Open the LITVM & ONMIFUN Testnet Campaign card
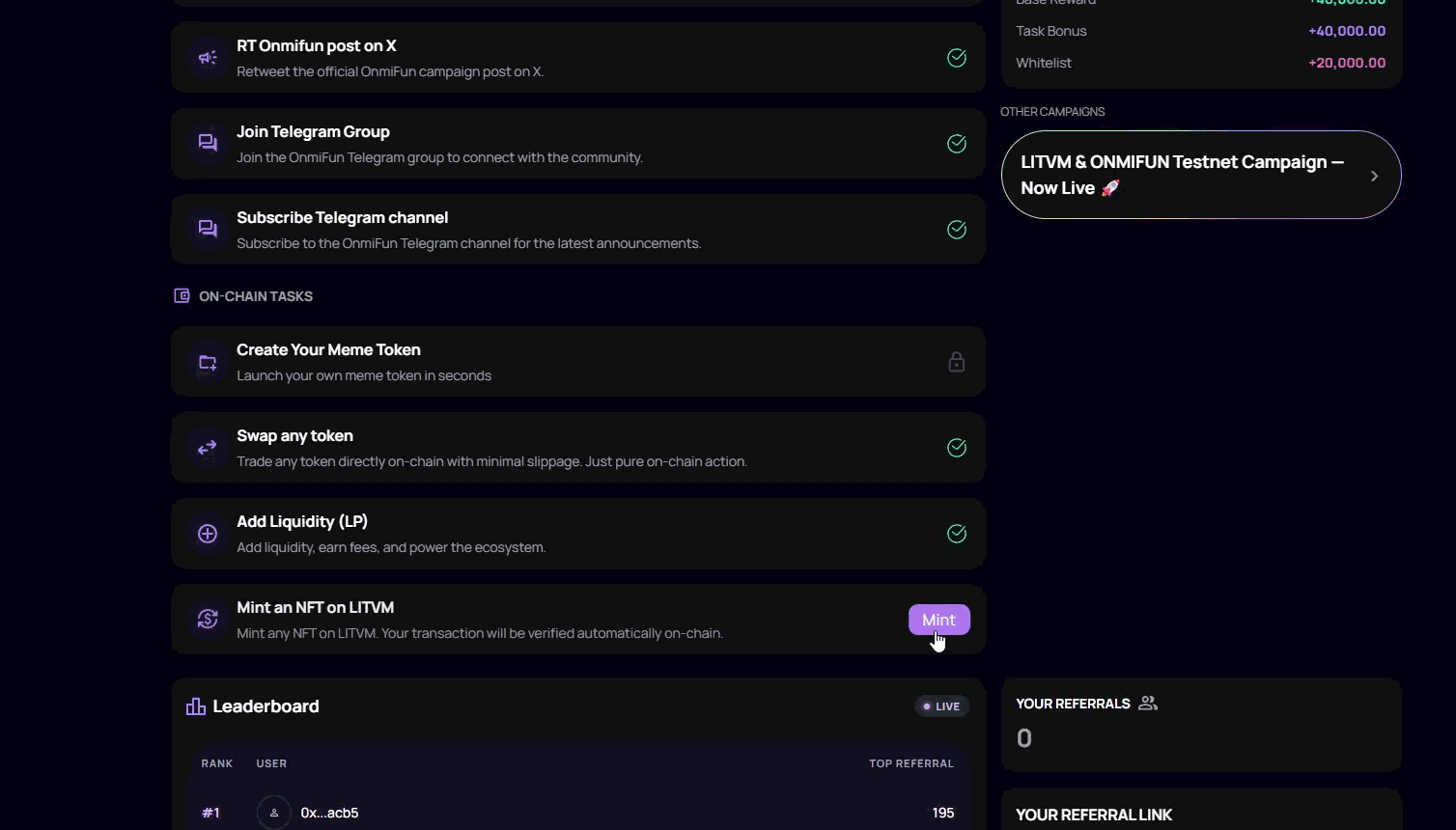 coord(1182,175)
